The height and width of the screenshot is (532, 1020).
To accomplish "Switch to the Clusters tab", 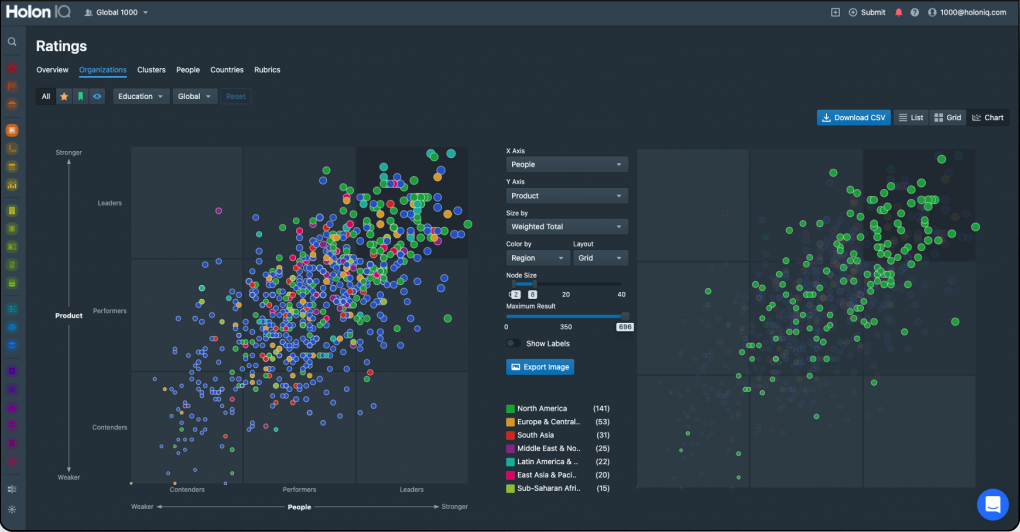I will pos(151,70).
